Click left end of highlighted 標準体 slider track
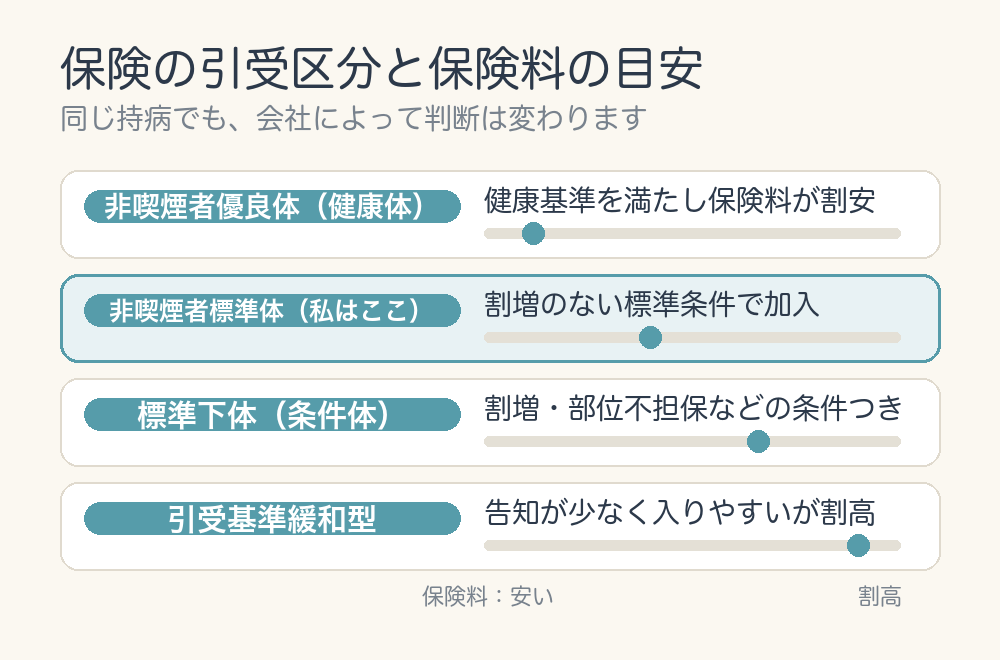This screenshot has height=660, width=1000. 490,337
